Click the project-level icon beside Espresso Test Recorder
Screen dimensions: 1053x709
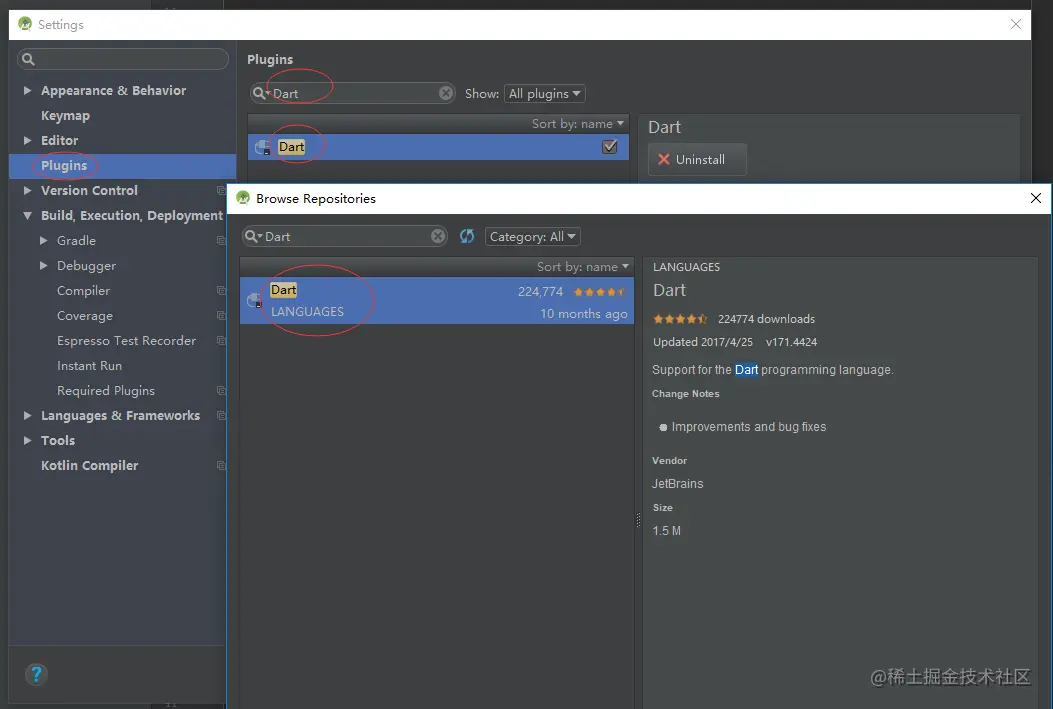[x=221, y=340]
